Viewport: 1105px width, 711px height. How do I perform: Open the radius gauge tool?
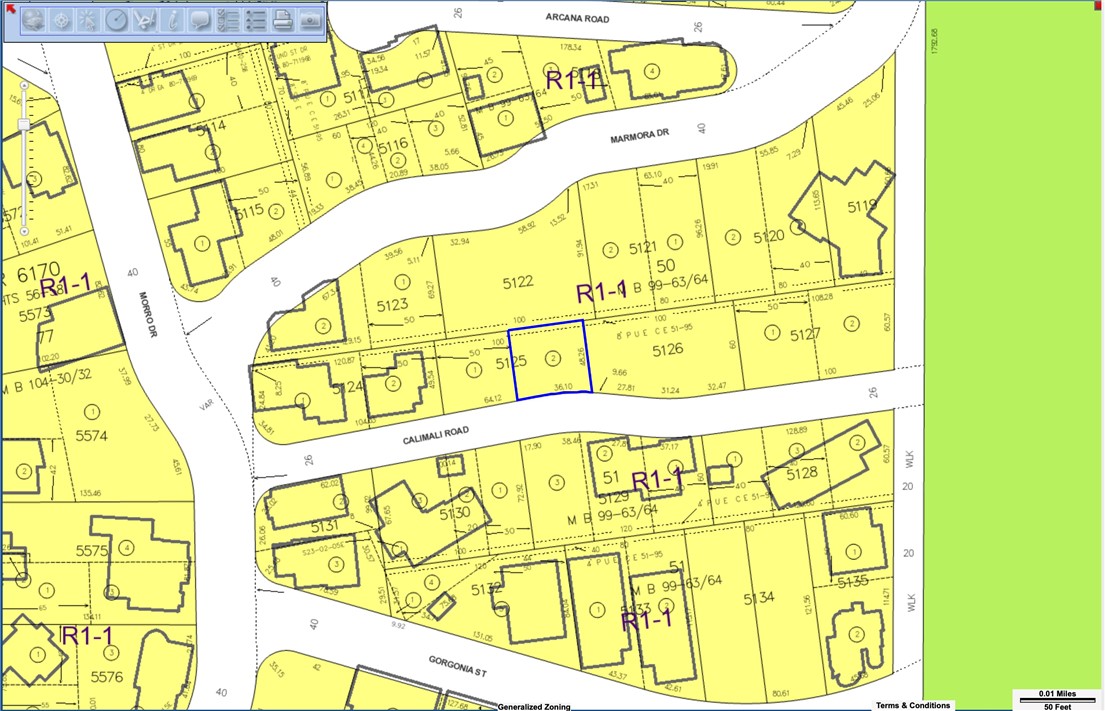coord(116,20)
